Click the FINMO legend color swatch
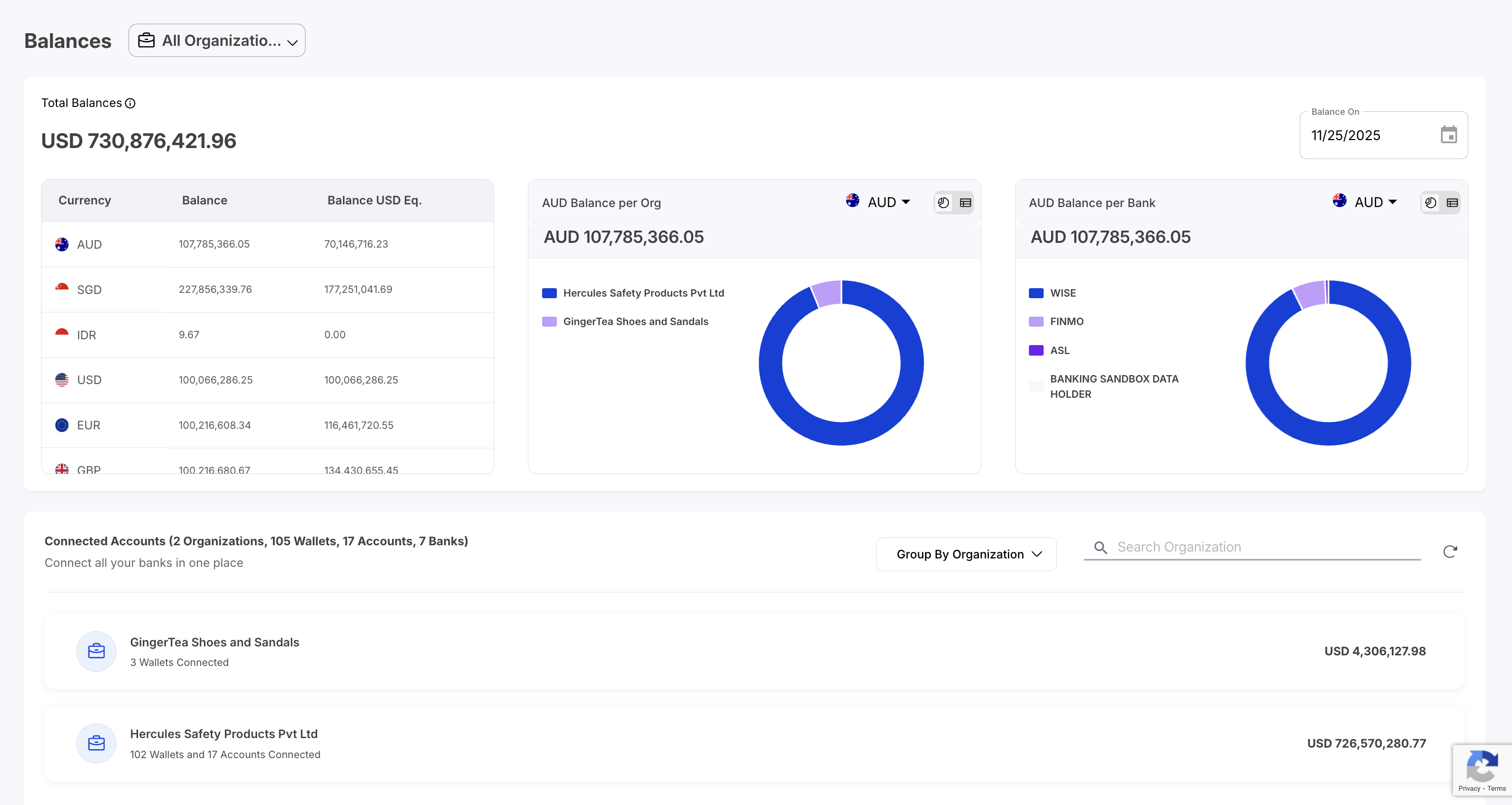This screenshot has height=805, width=1512. tap(1036, 322)
